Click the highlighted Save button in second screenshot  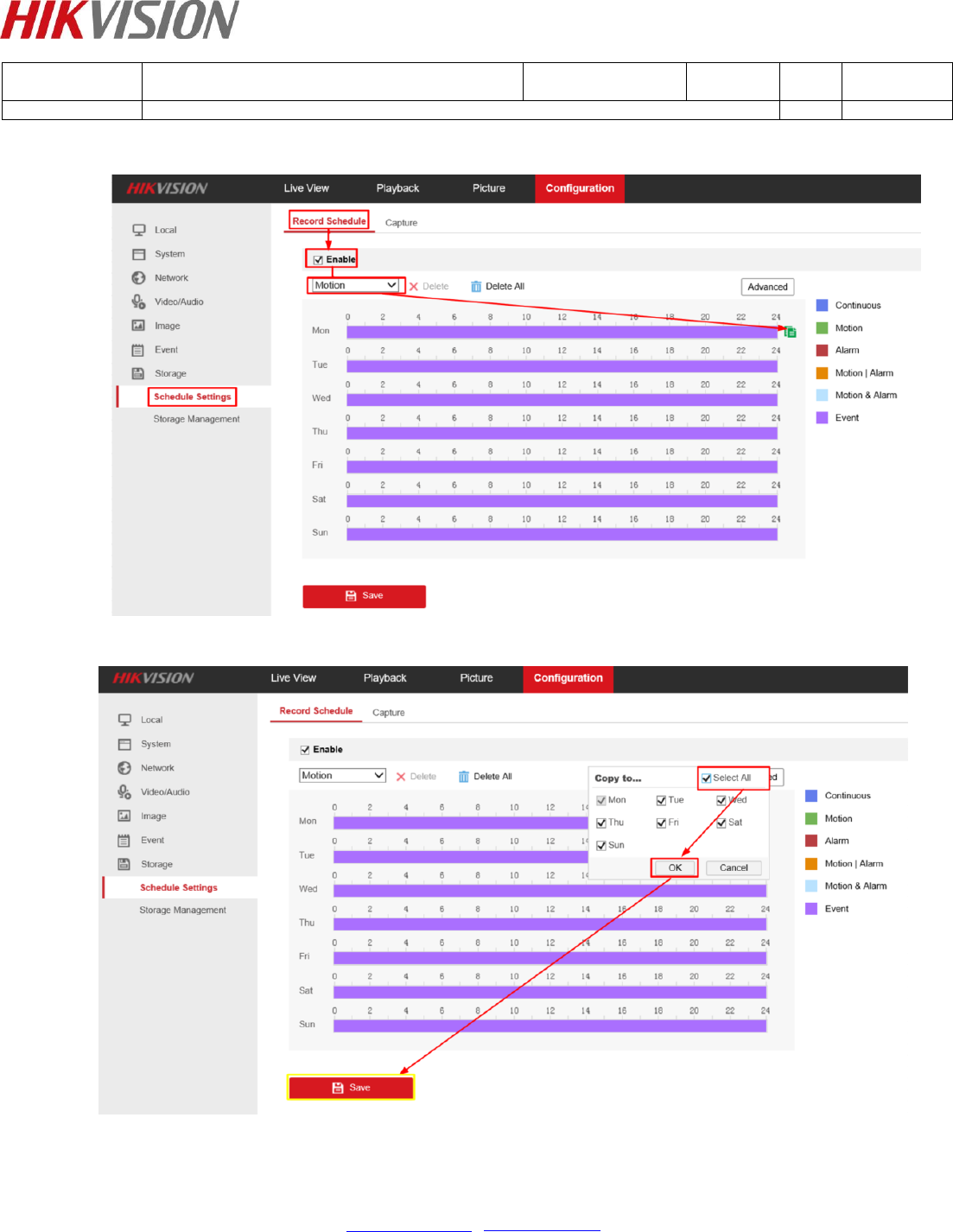click(351, 1088)
